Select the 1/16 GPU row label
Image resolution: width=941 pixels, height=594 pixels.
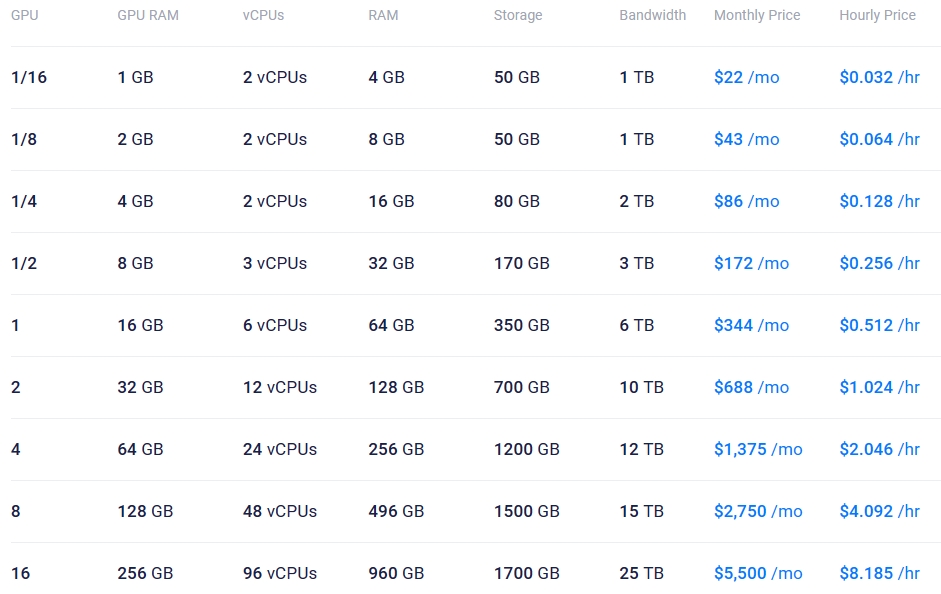coord(29,77)
